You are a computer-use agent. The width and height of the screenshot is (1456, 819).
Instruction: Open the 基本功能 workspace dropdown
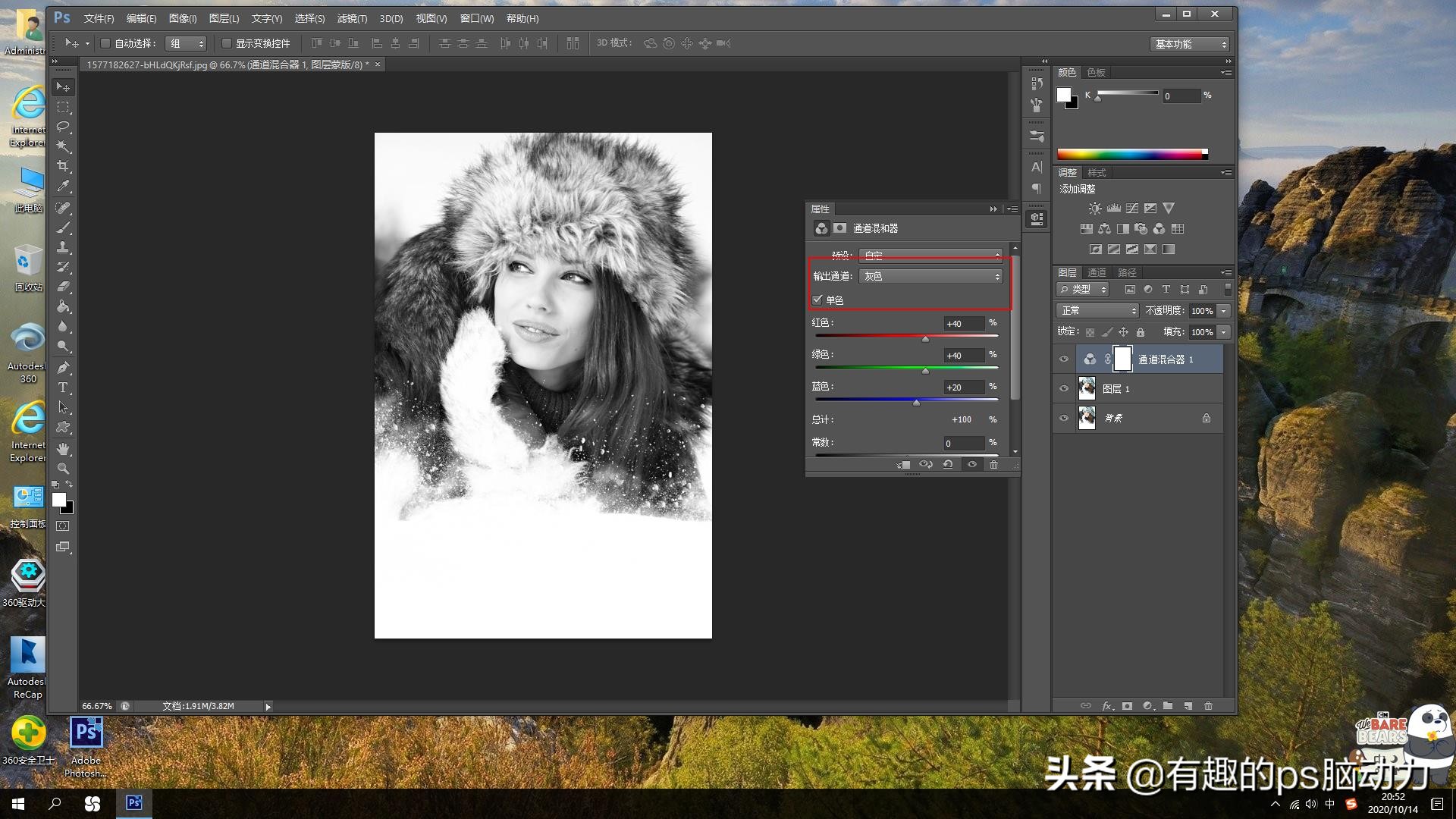[x=1189, y=44]
